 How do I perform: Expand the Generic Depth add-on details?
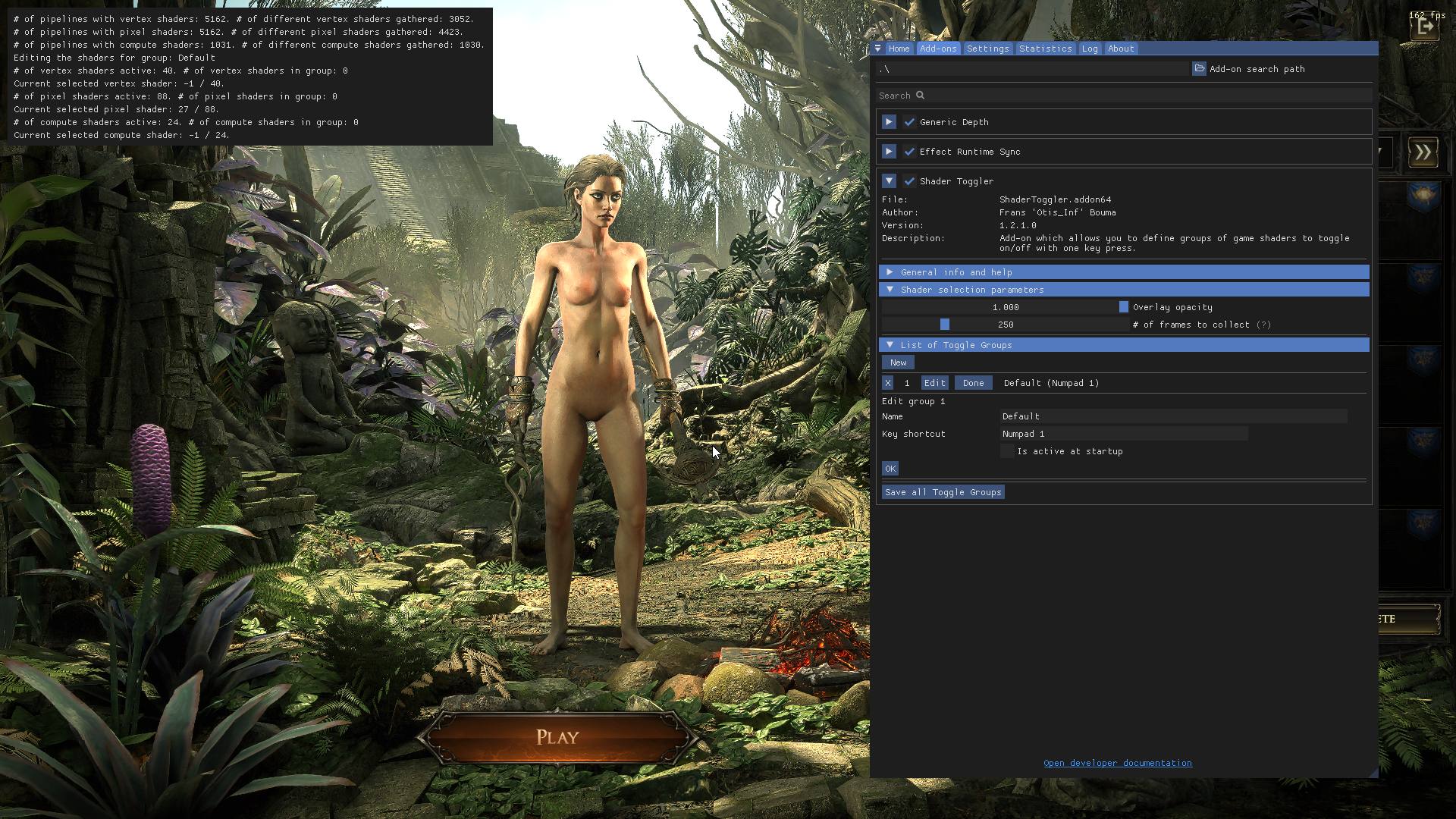click(889, 122)
